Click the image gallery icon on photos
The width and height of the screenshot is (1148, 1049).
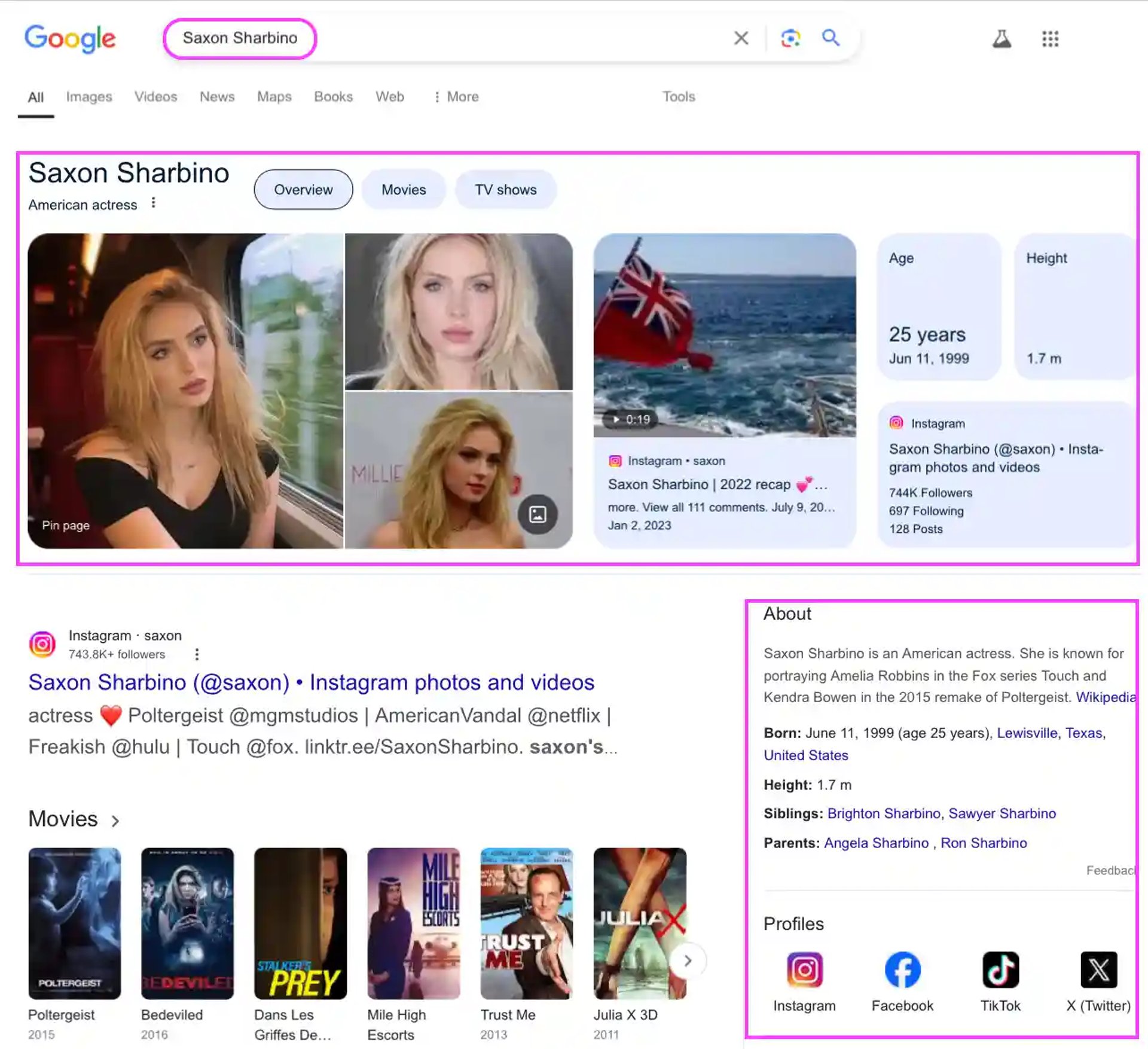pyautogui.click(x=538, y=514)
